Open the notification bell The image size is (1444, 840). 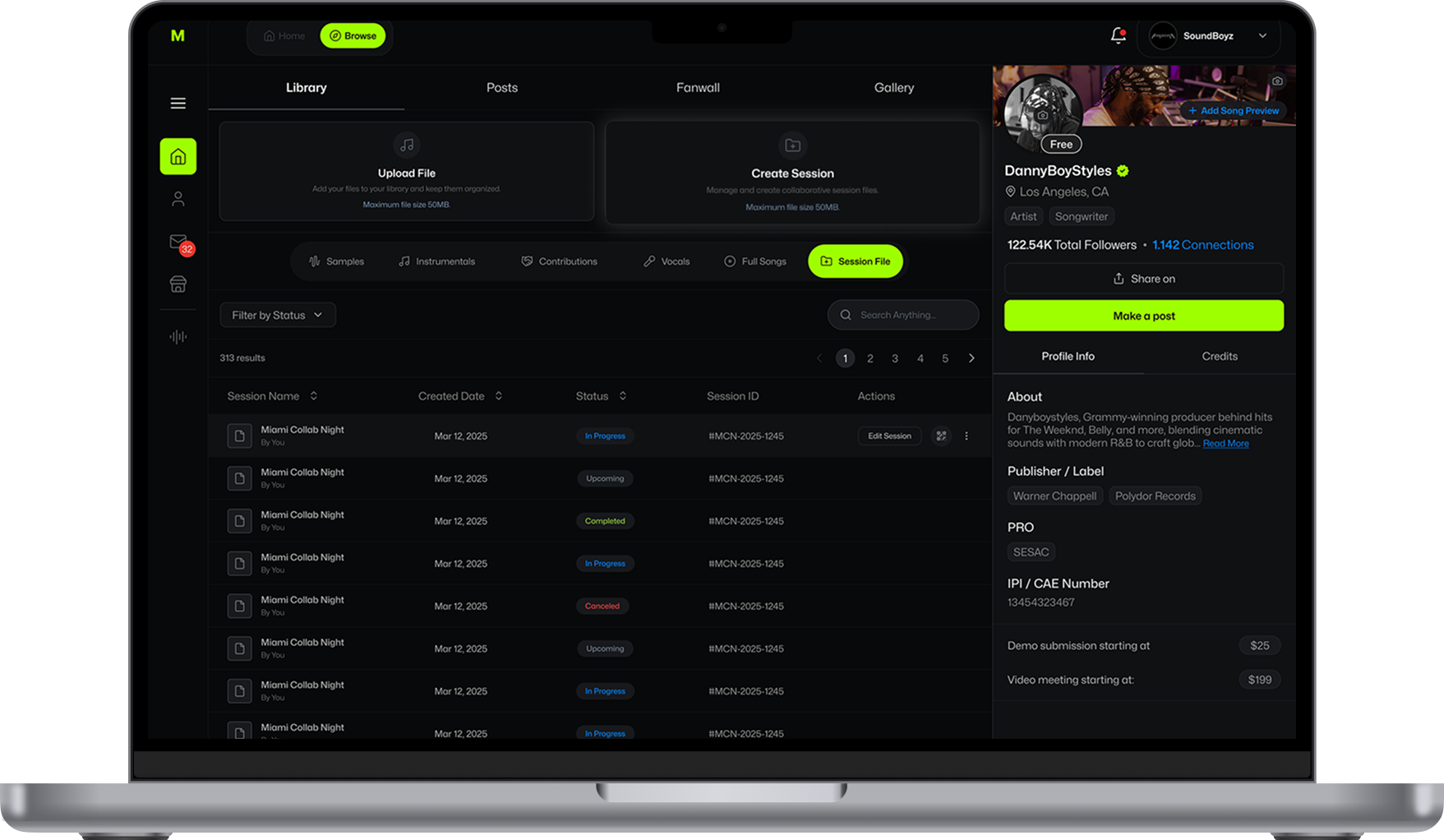(1118, 35)
